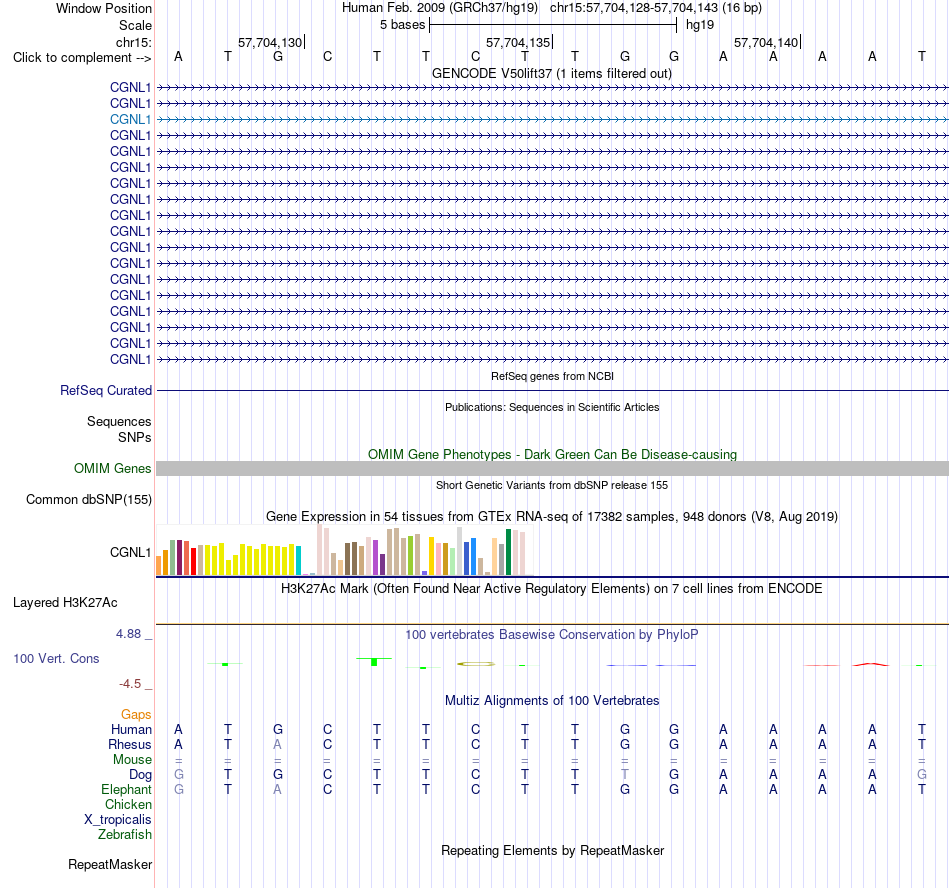Open the GENCODE V50lift37 track title
Screen dimensions: 950x888
click(551, 73)
